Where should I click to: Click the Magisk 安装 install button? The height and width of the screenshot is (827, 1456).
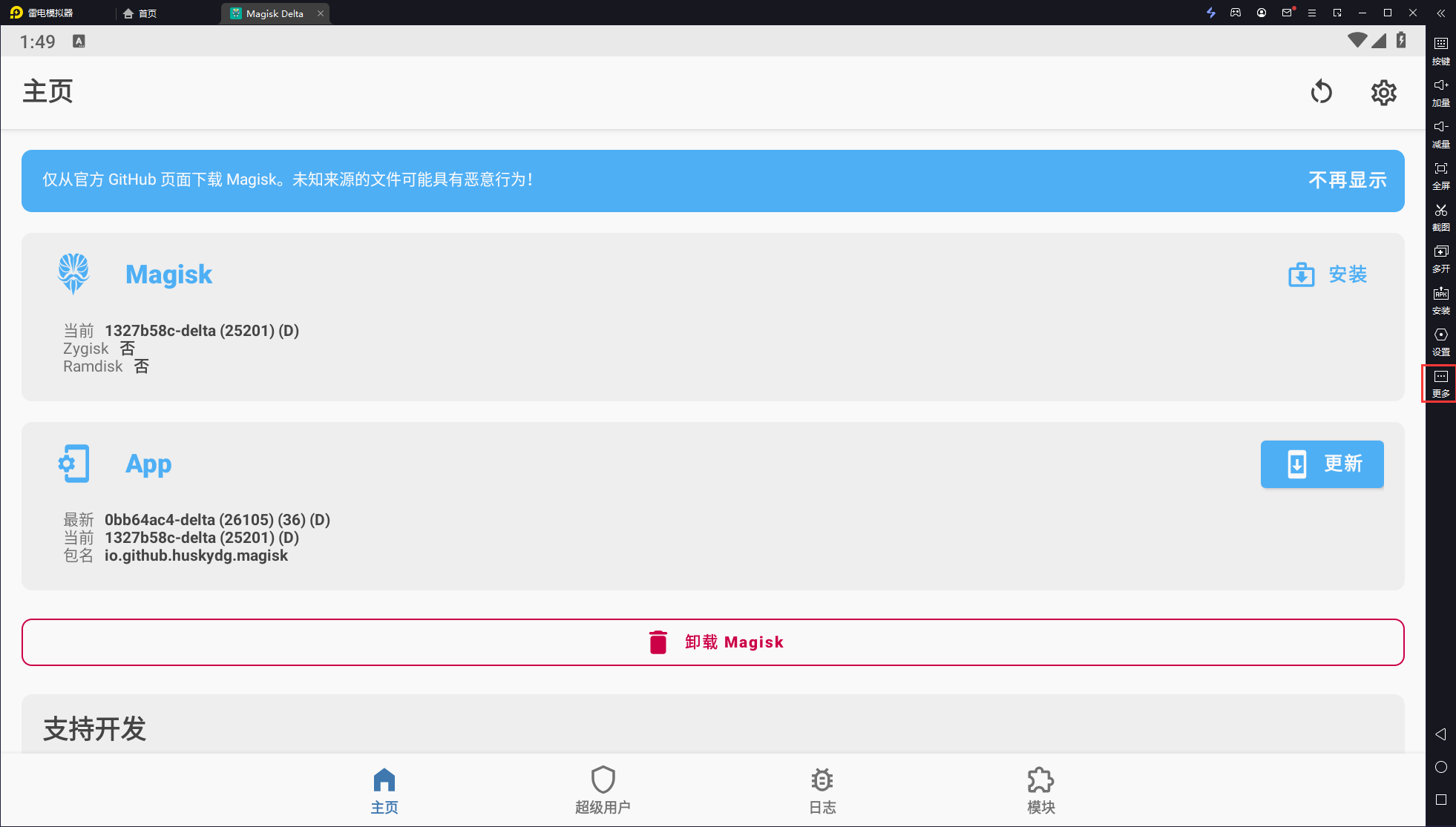pos(1328,274)
